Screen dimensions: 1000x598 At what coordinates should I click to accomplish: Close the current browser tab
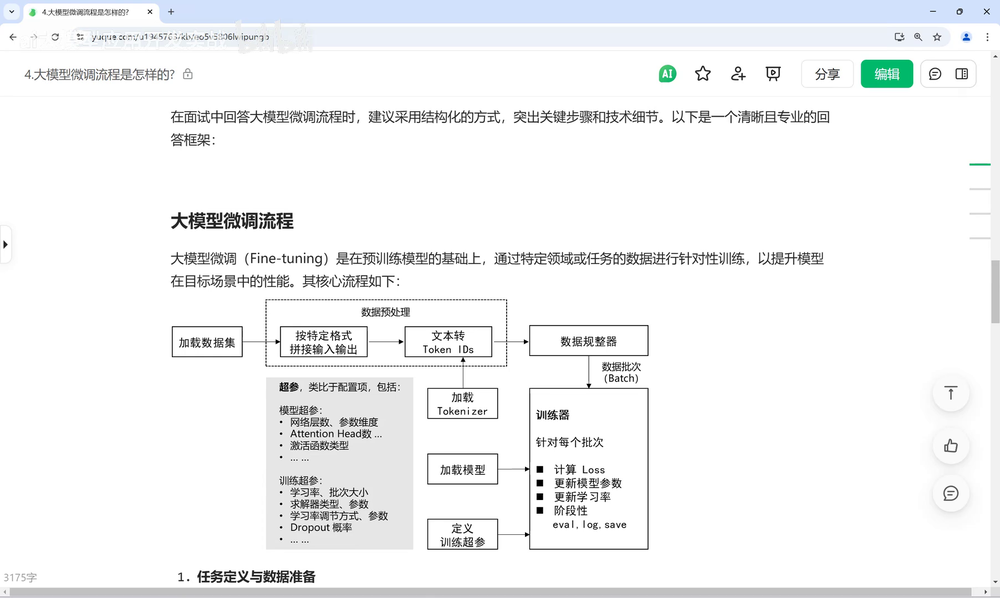[x=150, y=11]
